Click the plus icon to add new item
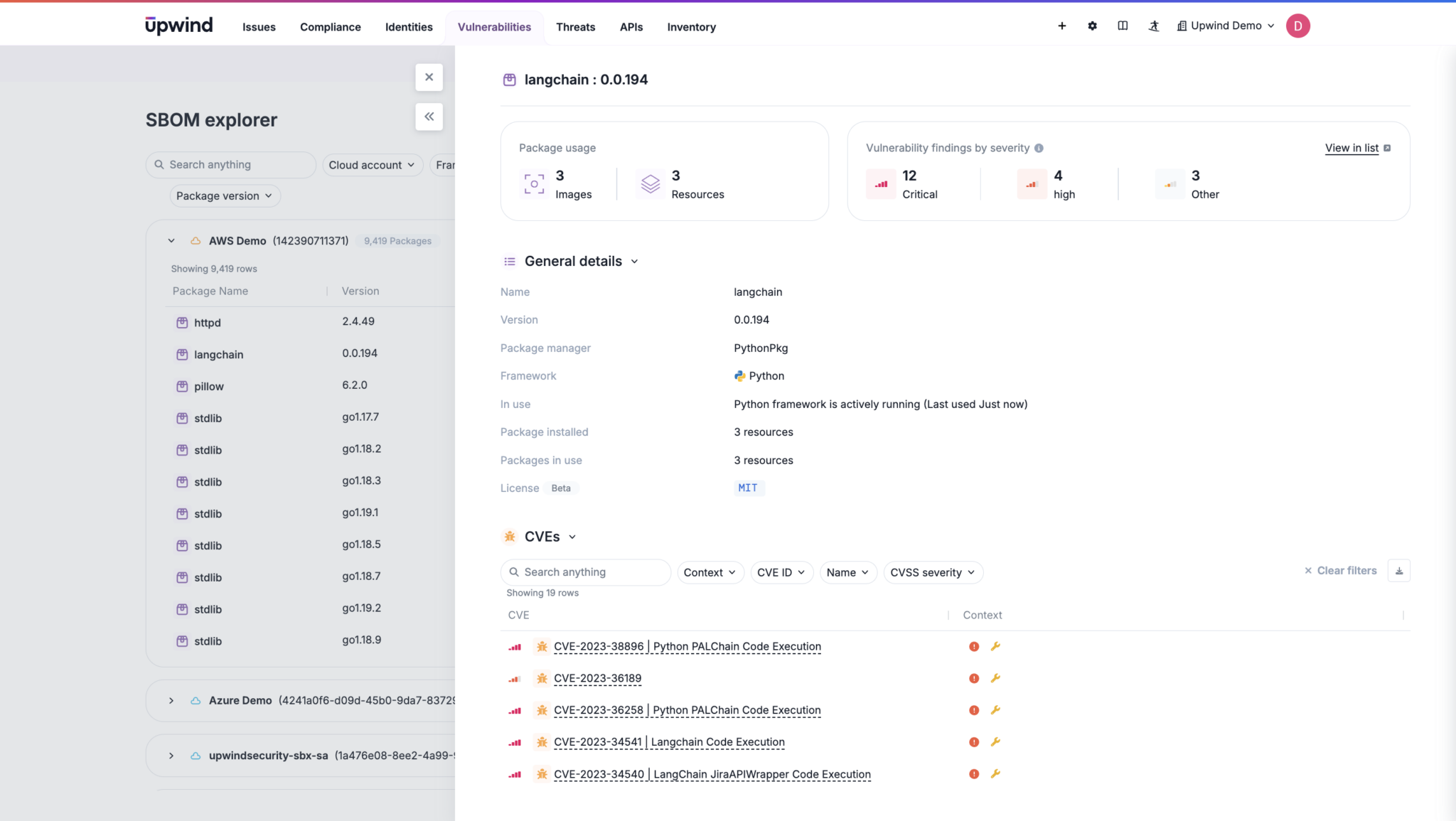Viewport: 1456px width, 821px height. pyautogui.click(x=1061, y=26)
